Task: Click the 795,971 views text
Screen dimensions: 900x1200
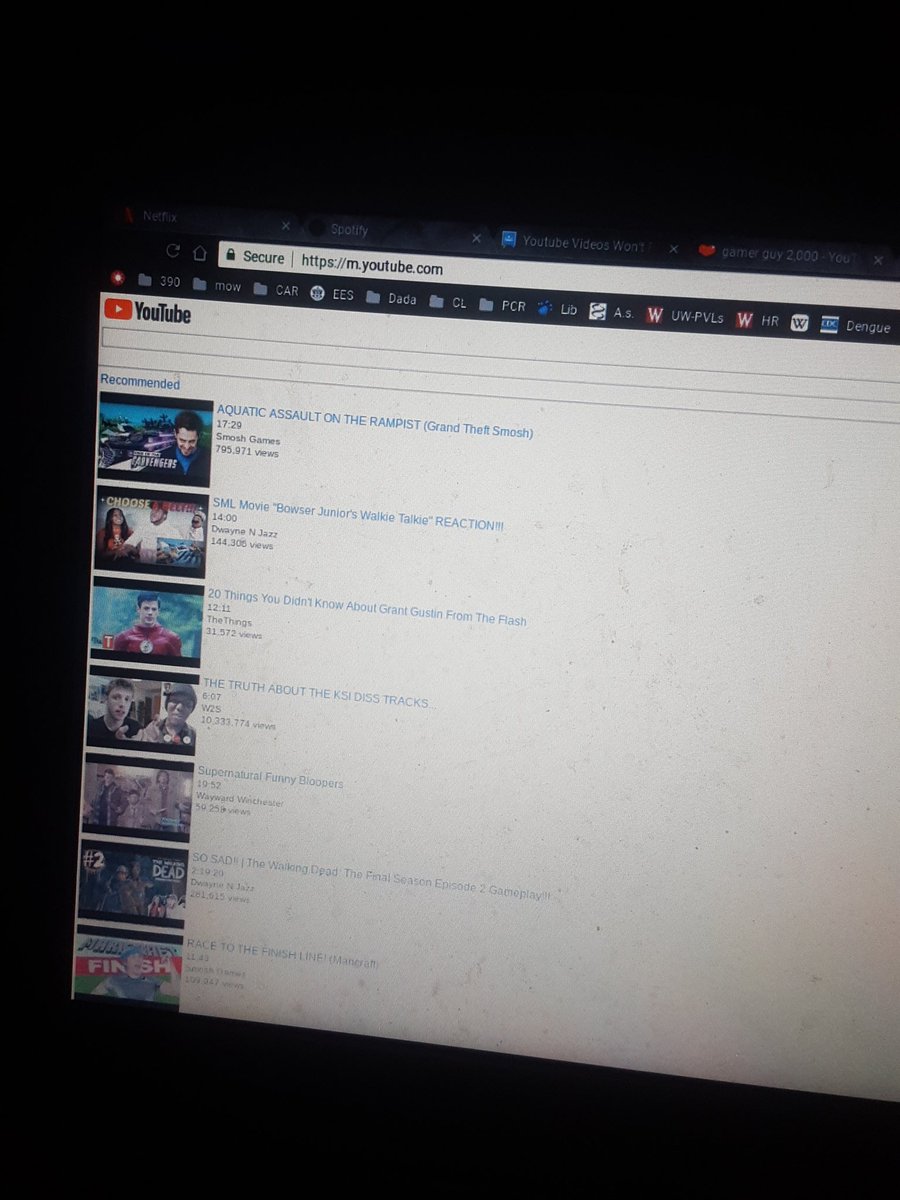Action: point(247,452)
